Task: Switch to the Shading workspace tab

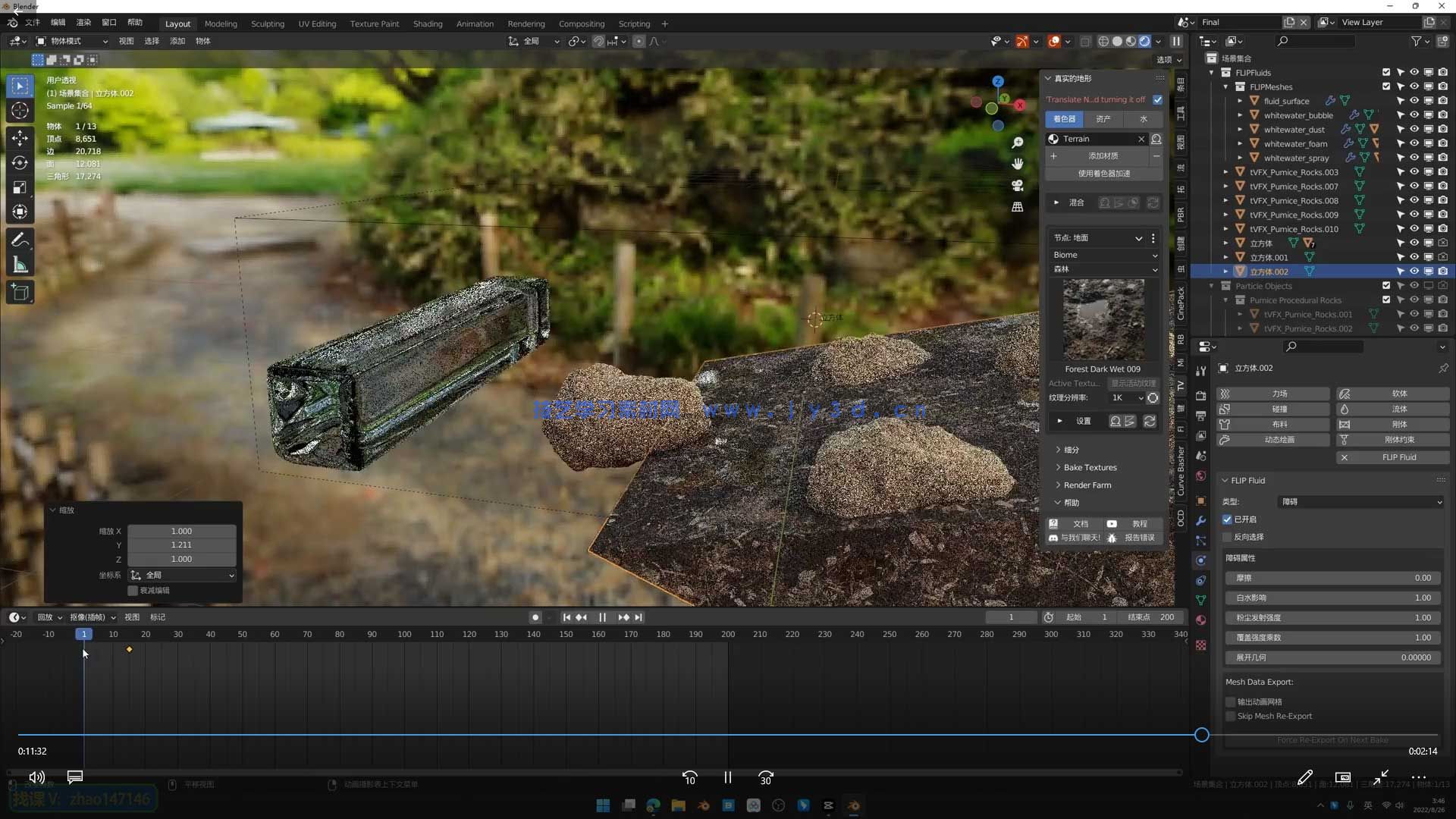Action: [427, 24]
